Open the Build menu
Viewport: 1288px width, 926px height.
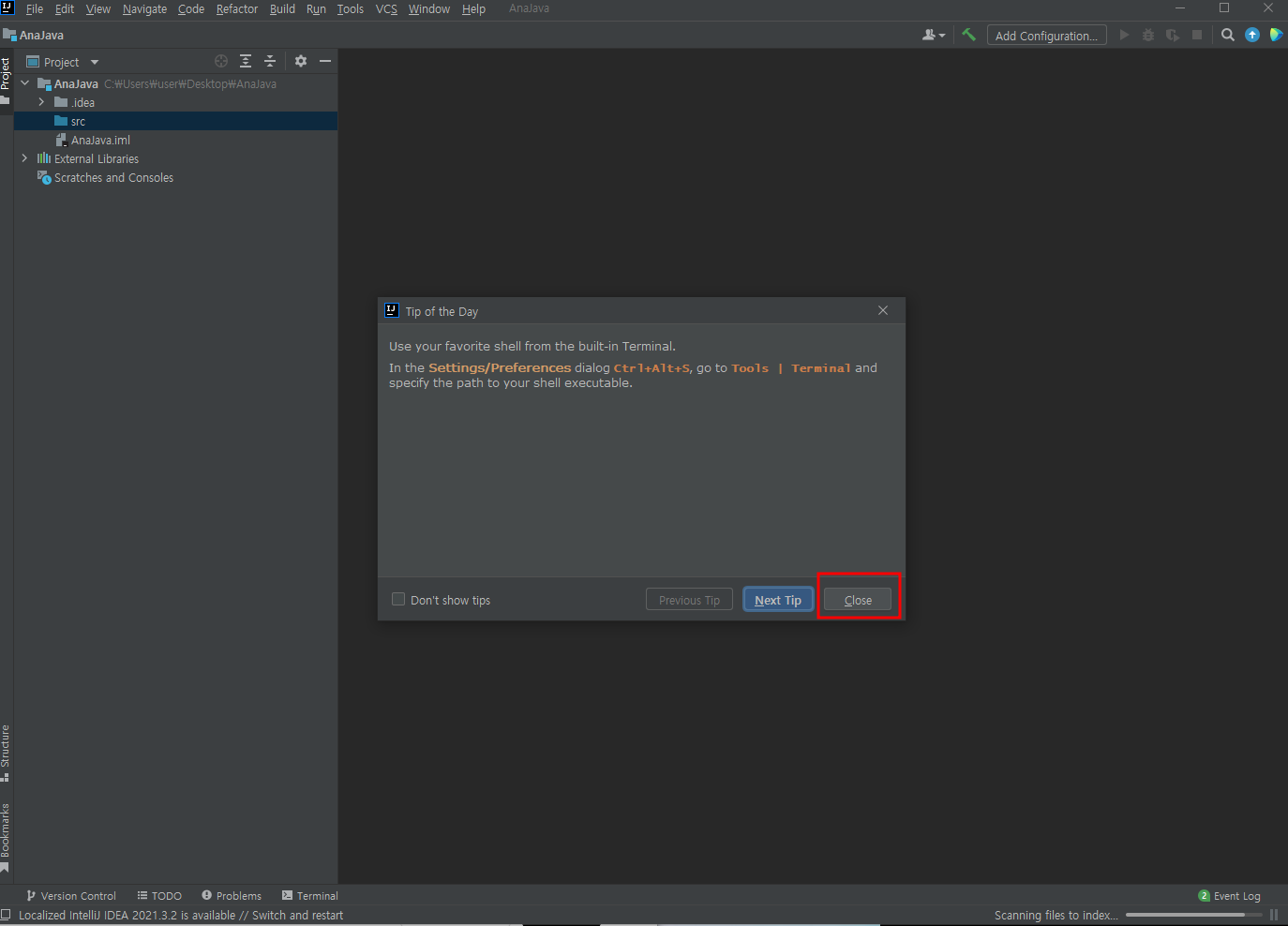pyautogui.click(x=282, y=9)
